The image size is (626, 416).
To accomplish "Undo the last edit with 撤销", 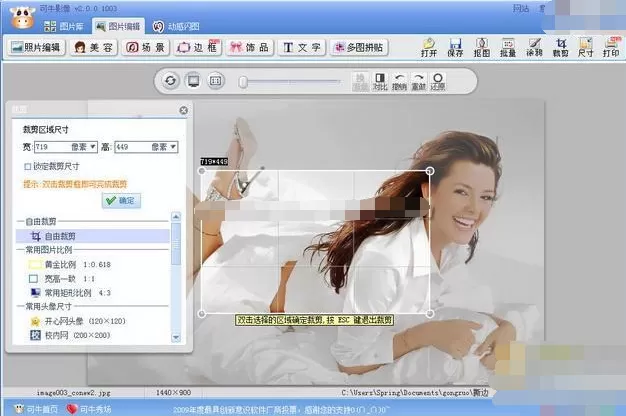I will point(399,81).
